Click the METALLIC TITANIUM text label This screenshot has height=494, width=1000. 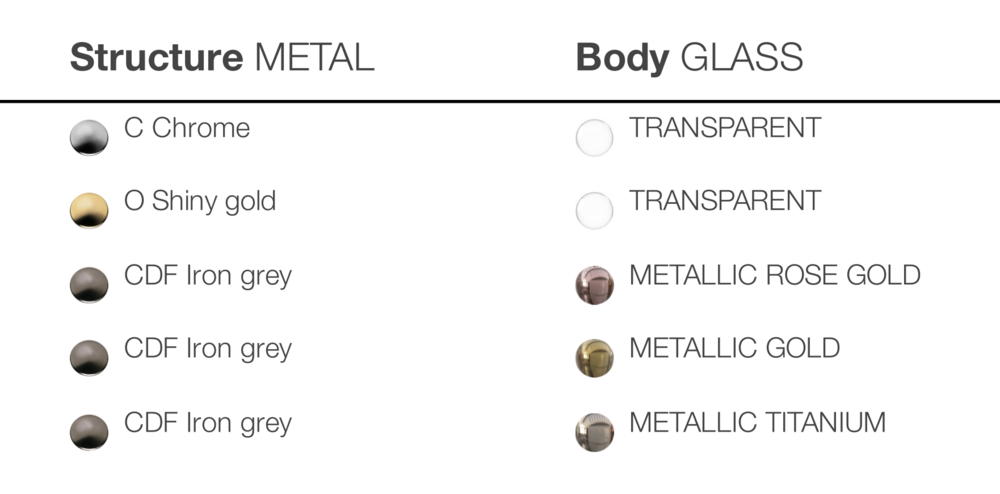(x=758, y=423)
